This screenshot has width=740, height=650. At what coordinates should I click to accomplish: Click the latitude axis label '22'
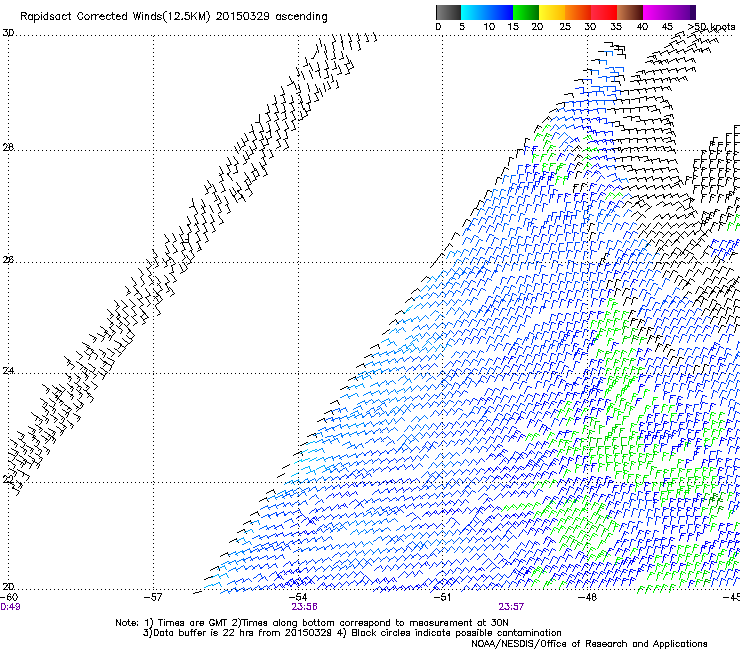coord(8,480)
